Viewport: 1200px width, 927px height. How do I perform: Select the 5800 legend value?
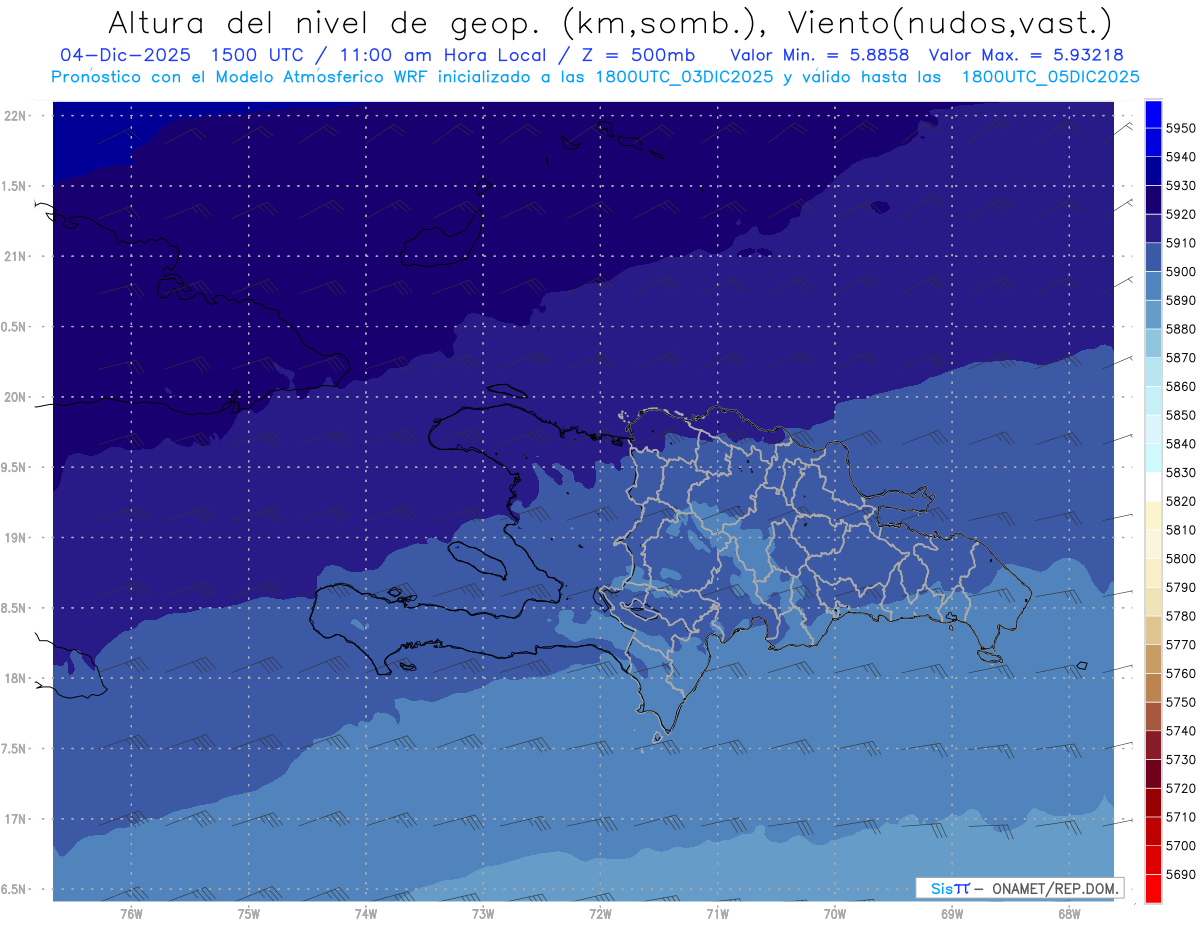tap(1181, 559)
